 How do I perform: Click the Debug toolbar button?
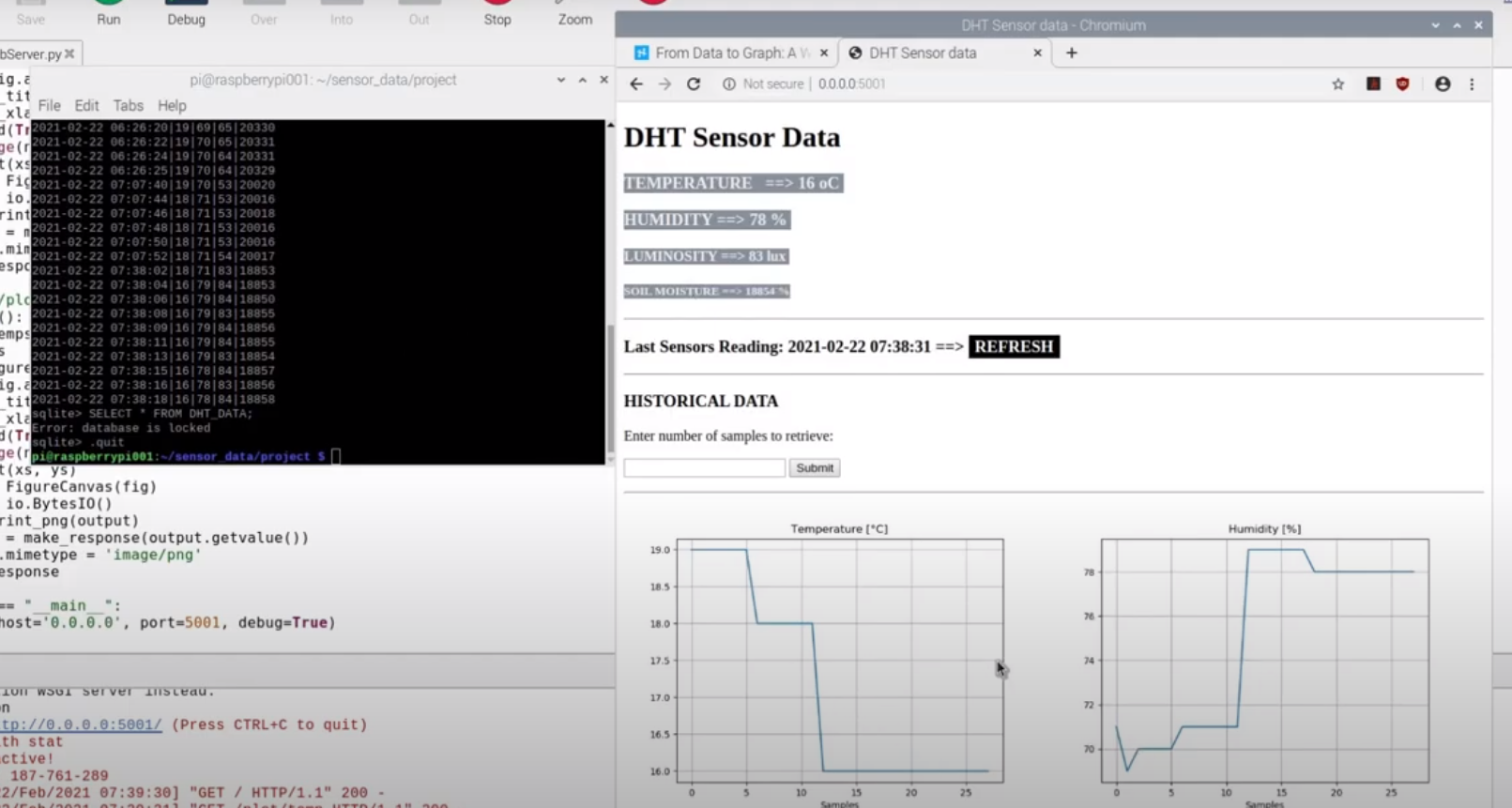tap(186, 13)
